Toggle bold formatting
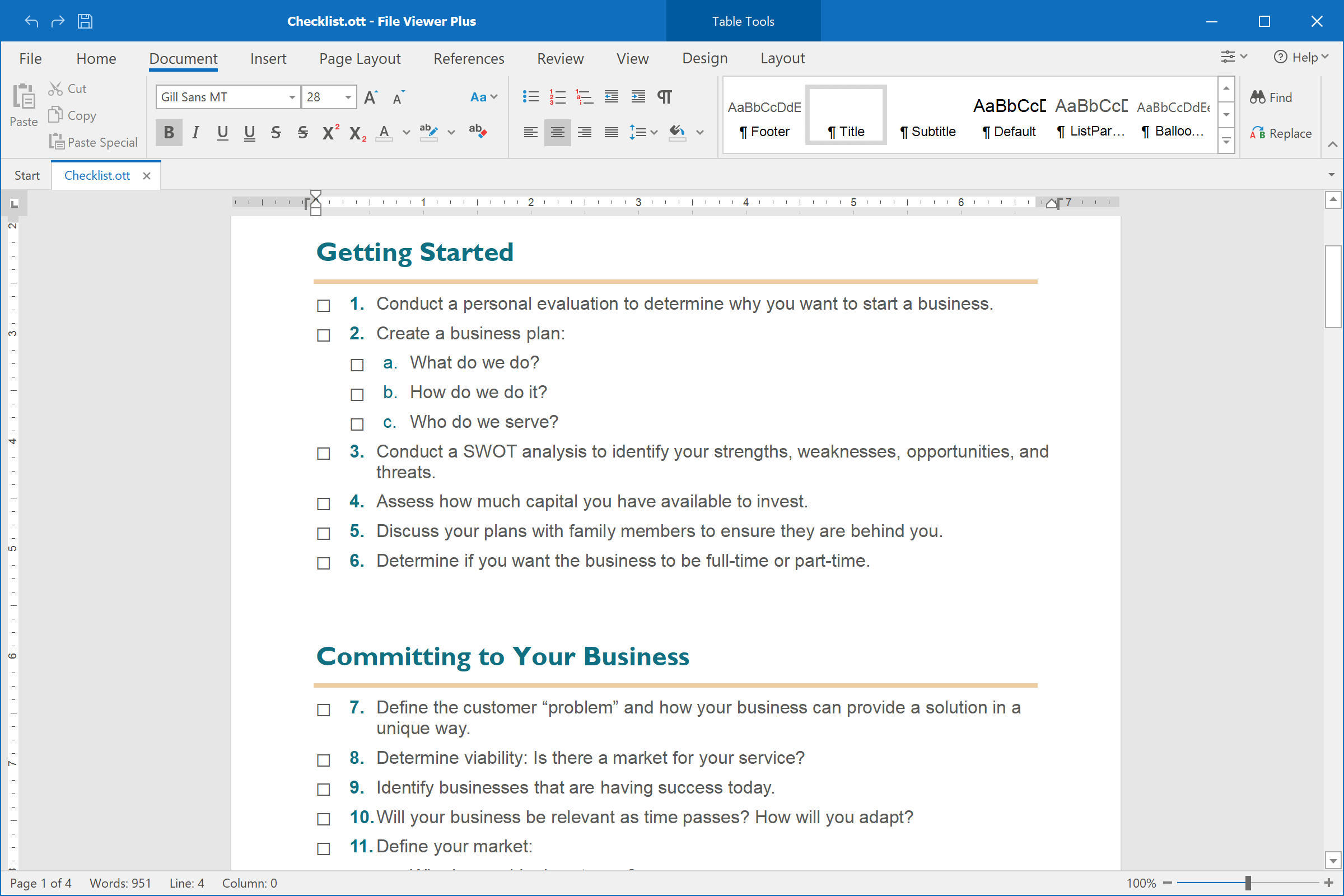 (x=169, y=133)
